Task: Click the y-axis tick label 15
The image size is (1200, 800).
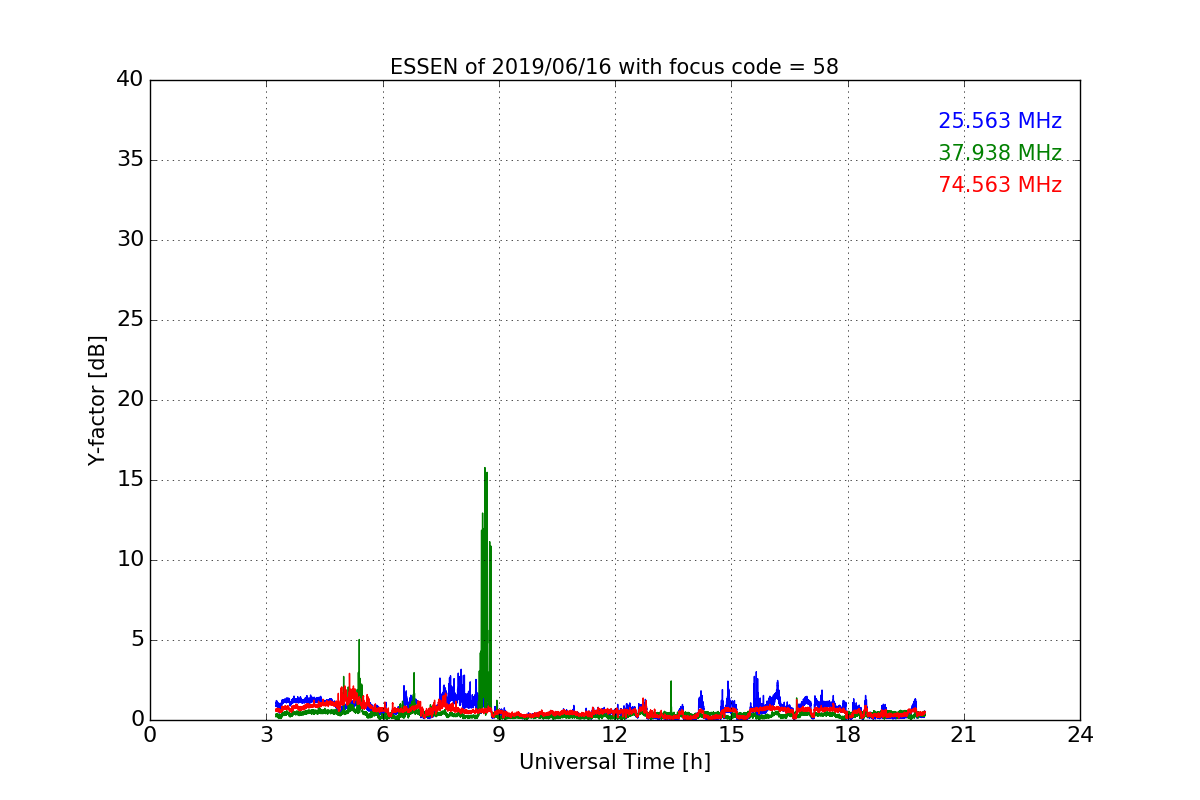Action: (130, 480)
